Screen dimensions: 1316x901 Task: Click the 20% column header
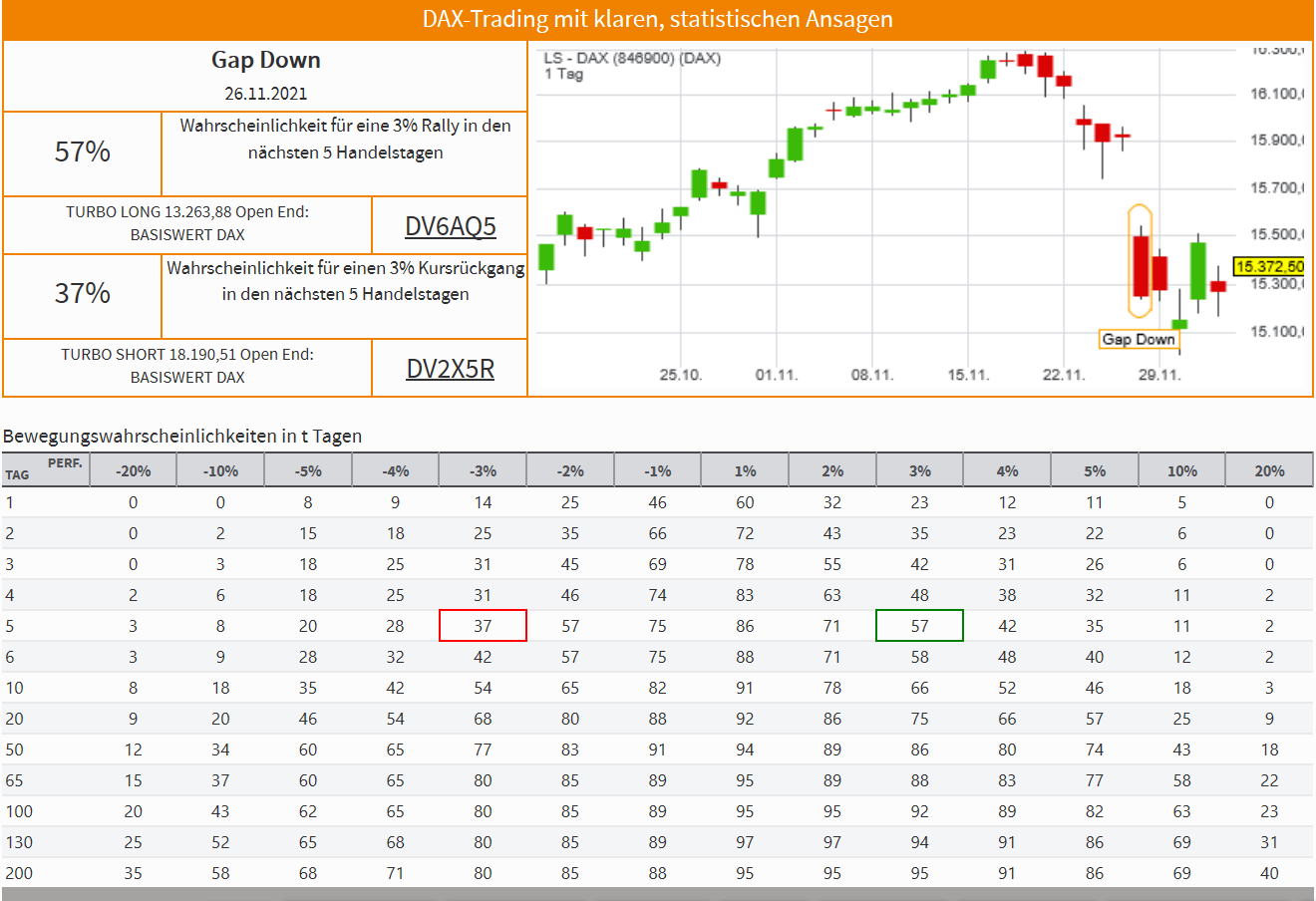click(1269, 470)
